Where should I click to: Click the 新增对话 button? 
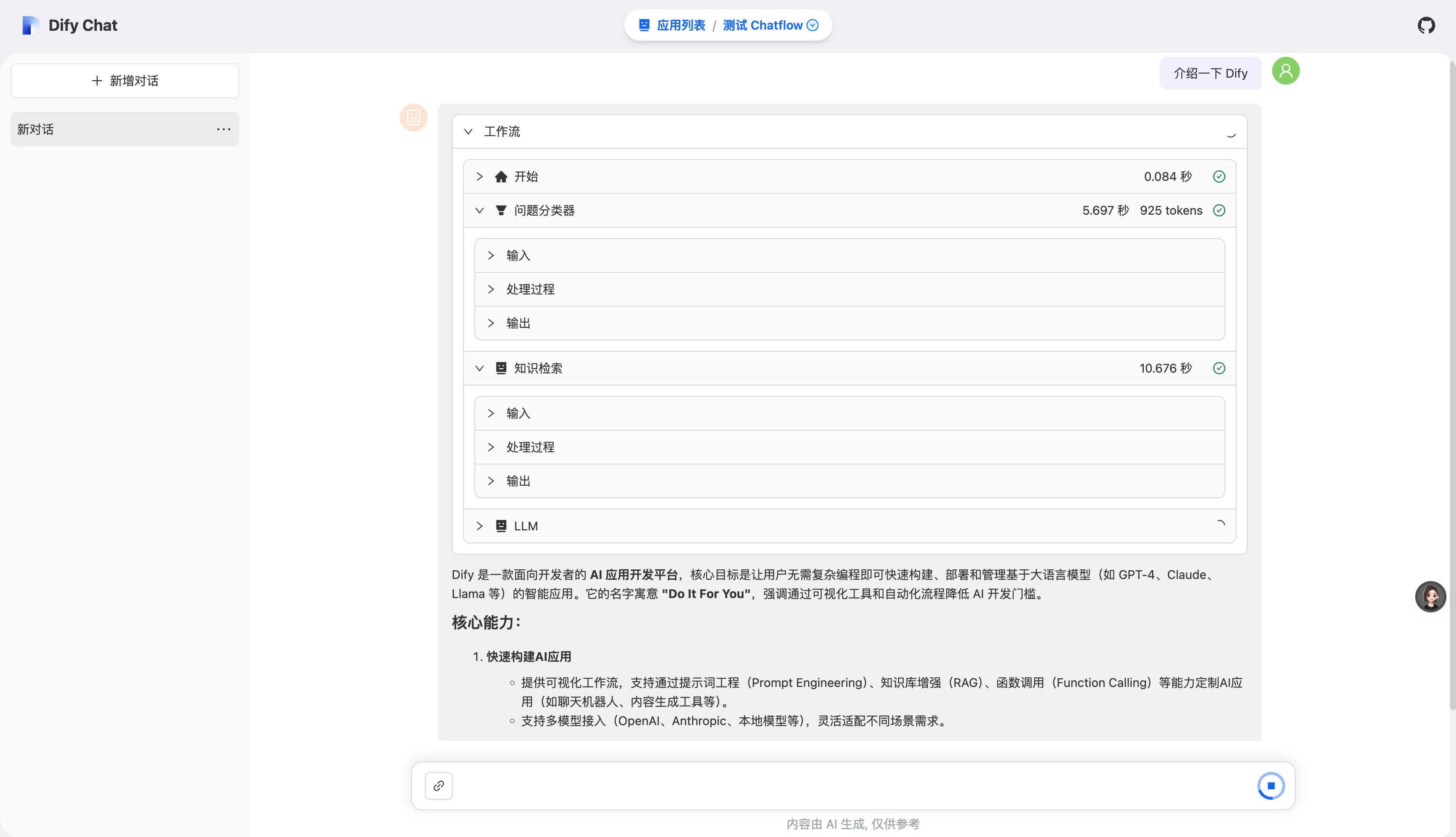(x=124, y=81)
